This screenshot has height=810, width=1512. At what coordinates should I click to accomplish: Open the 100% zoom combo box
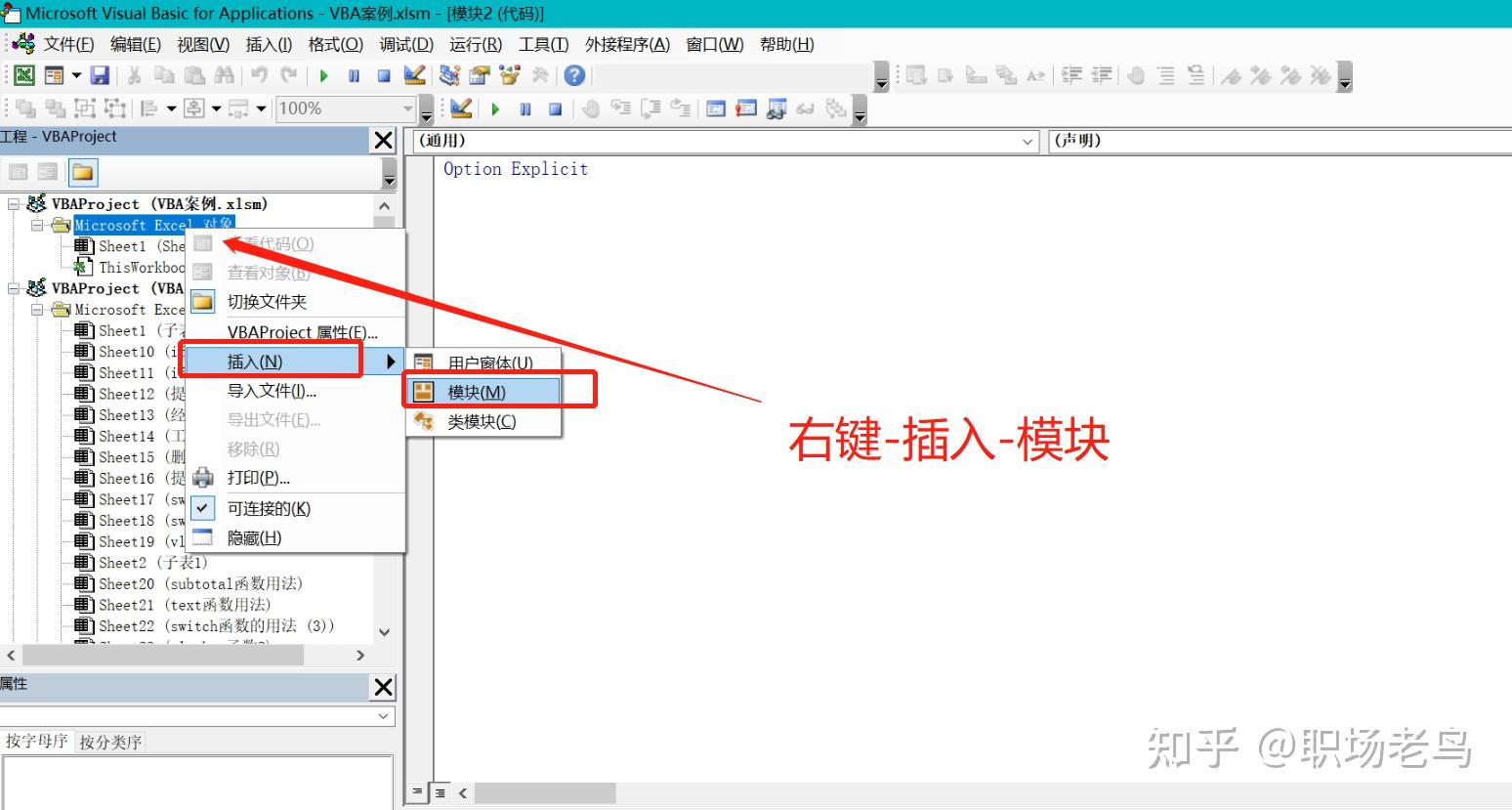click(346, 108)
